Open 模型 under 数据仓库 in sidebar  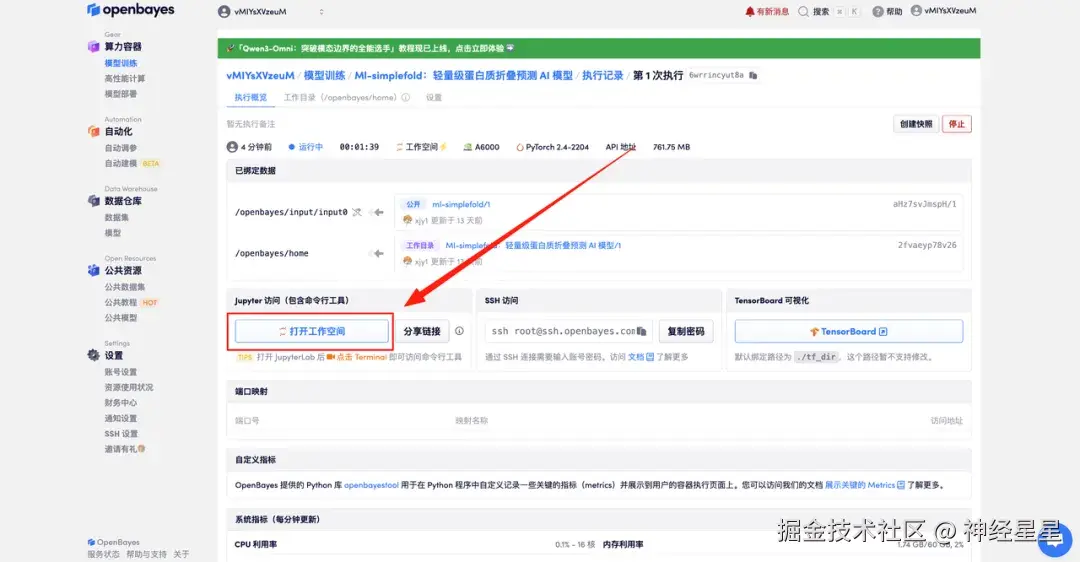112,233
